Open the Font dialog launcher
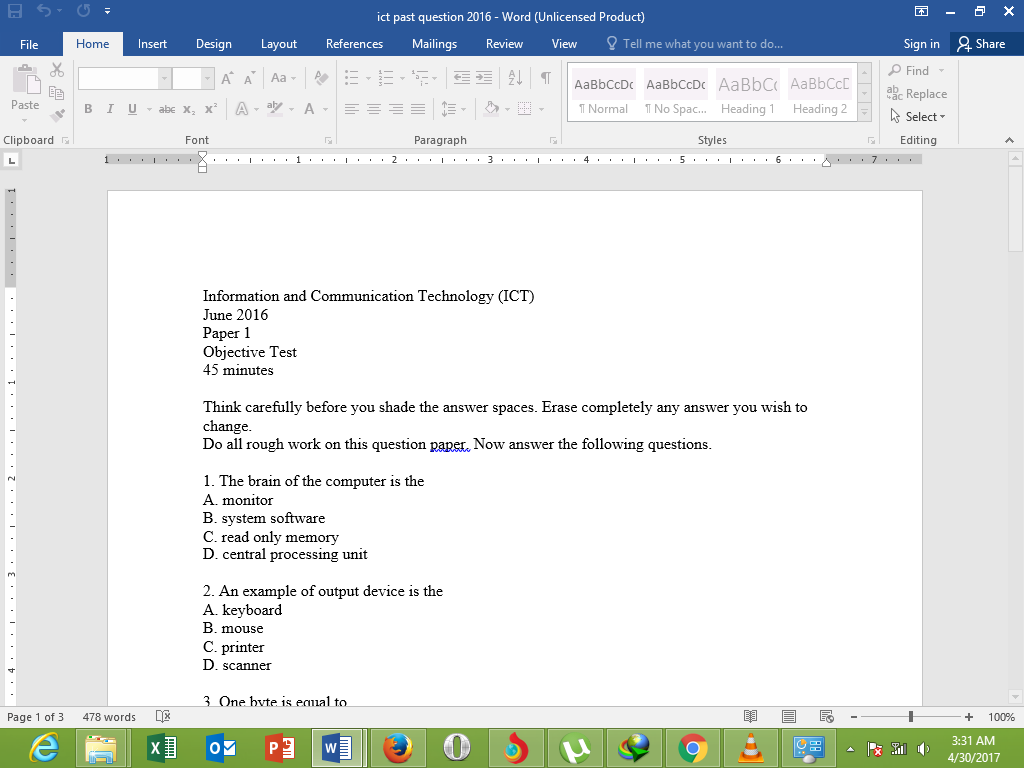 [x=327, y=140]
